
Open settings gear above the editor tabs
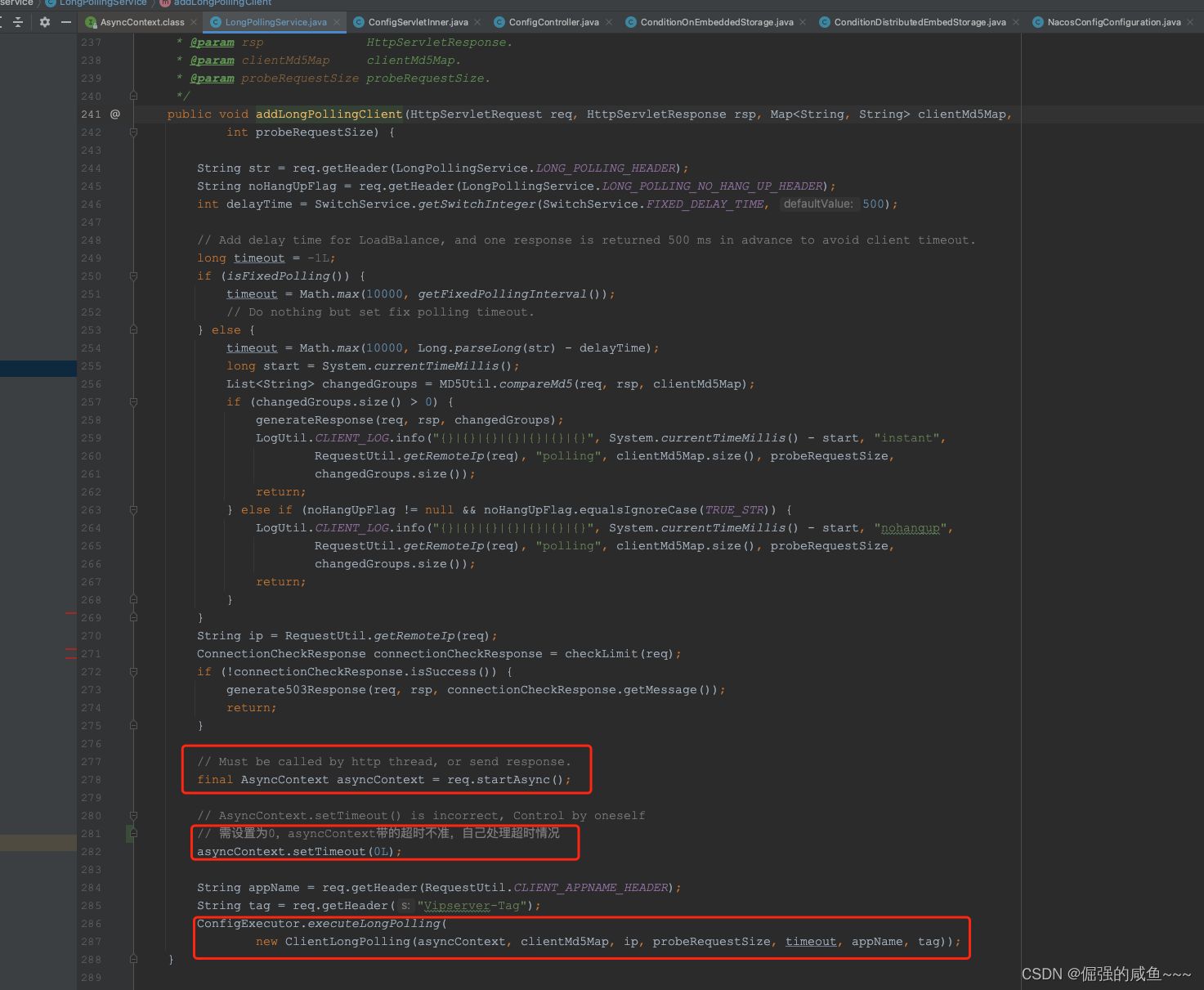coord(44,22)
